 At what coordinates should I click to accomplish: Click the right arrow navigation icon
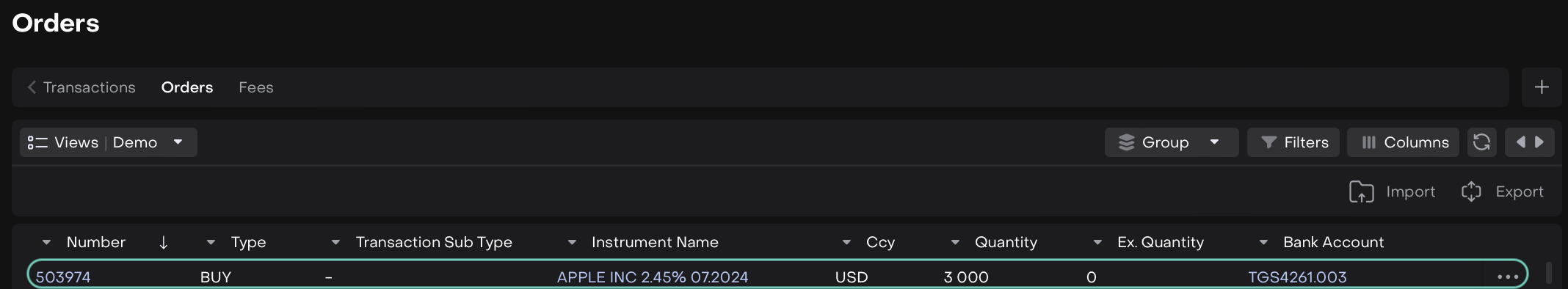[x=1539, y=142]
